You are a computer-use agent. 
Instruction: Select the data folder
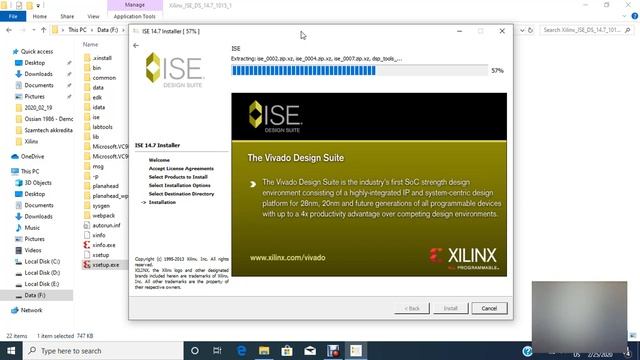[x=98, y=87]
